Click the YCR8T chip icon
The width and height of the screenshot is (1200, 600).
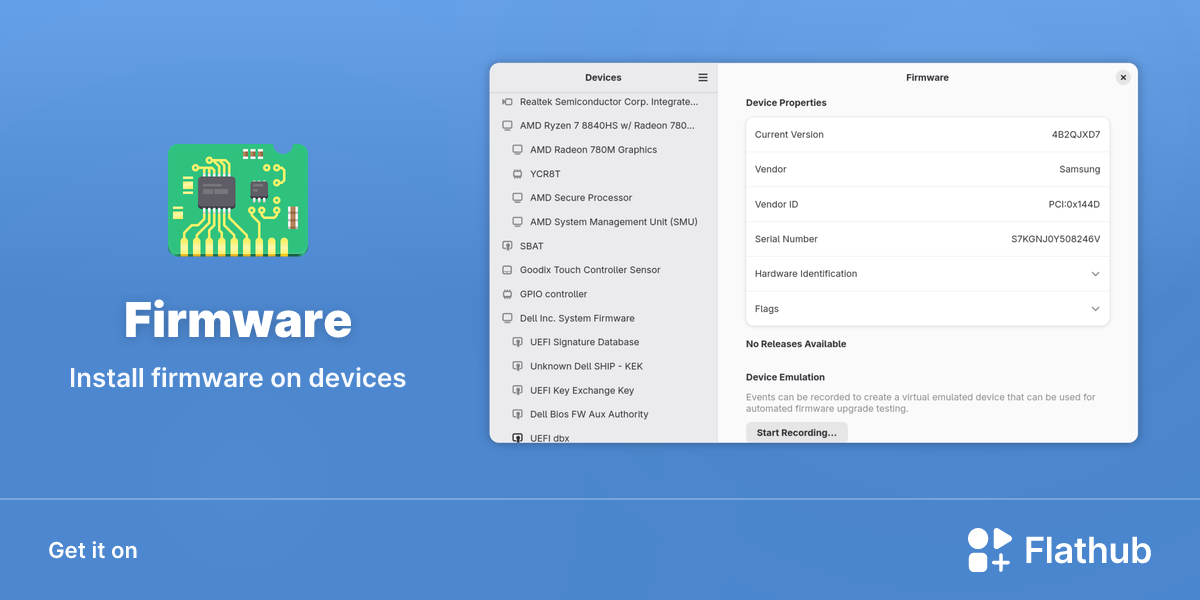[x=517, y=174]
